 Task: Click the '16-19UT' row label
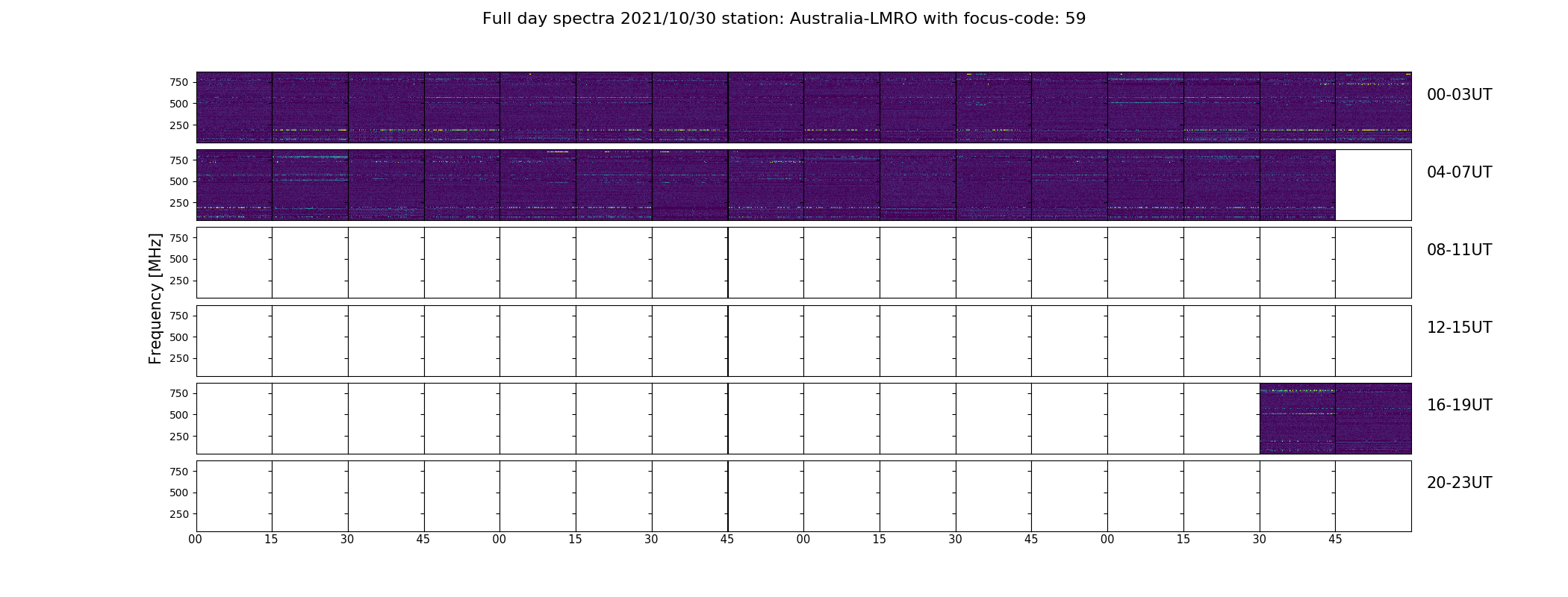[1459, 405]
